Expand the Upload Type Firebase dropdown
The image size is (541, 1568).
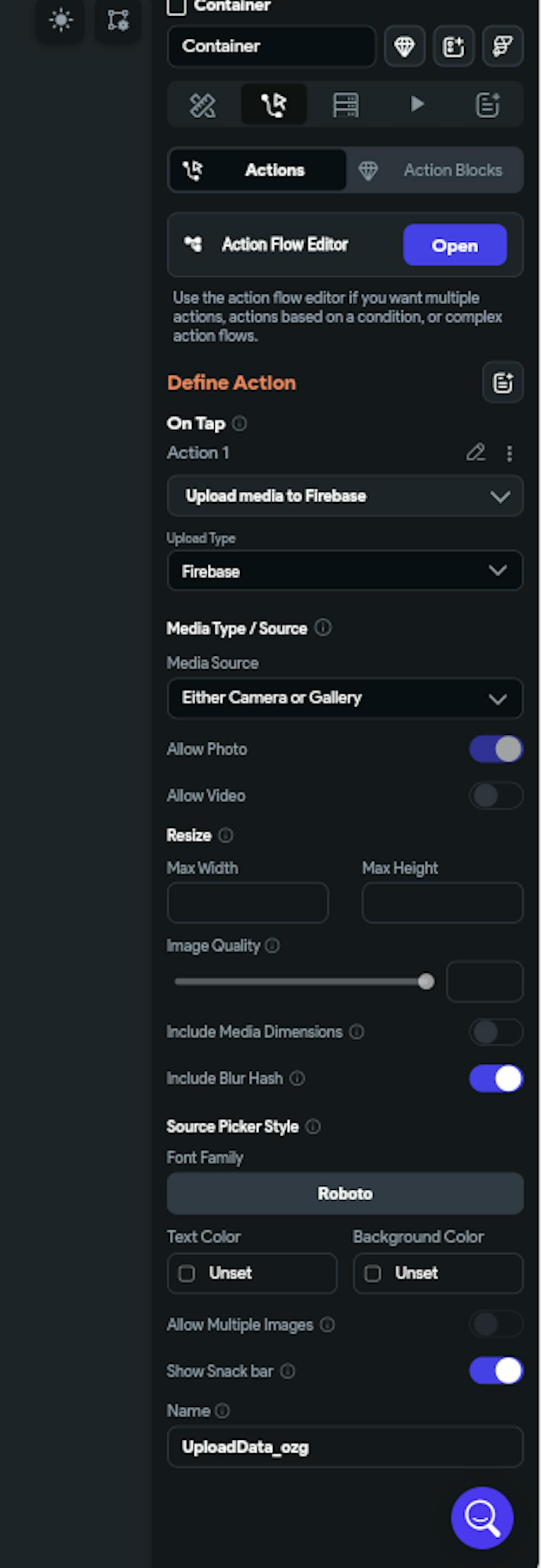(345, 571)
